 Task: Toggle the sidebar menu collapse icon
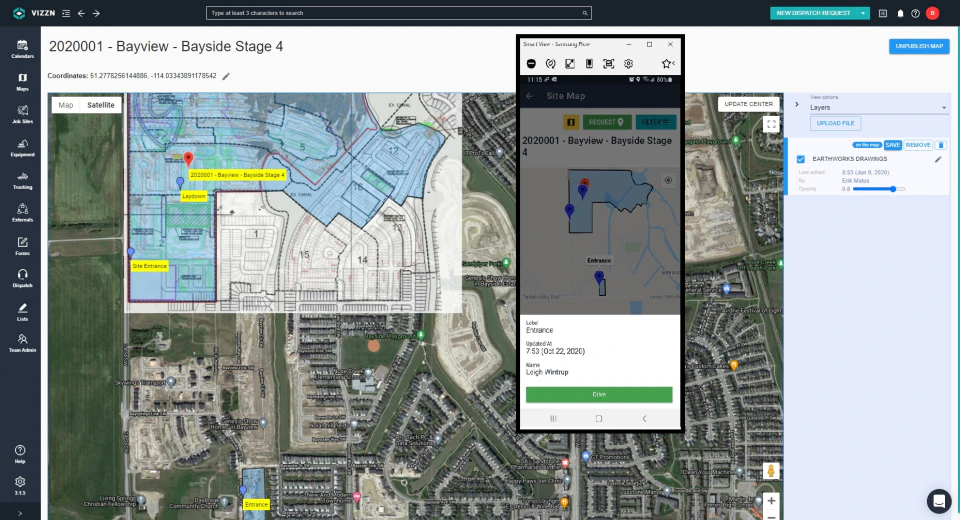(66, 13)
